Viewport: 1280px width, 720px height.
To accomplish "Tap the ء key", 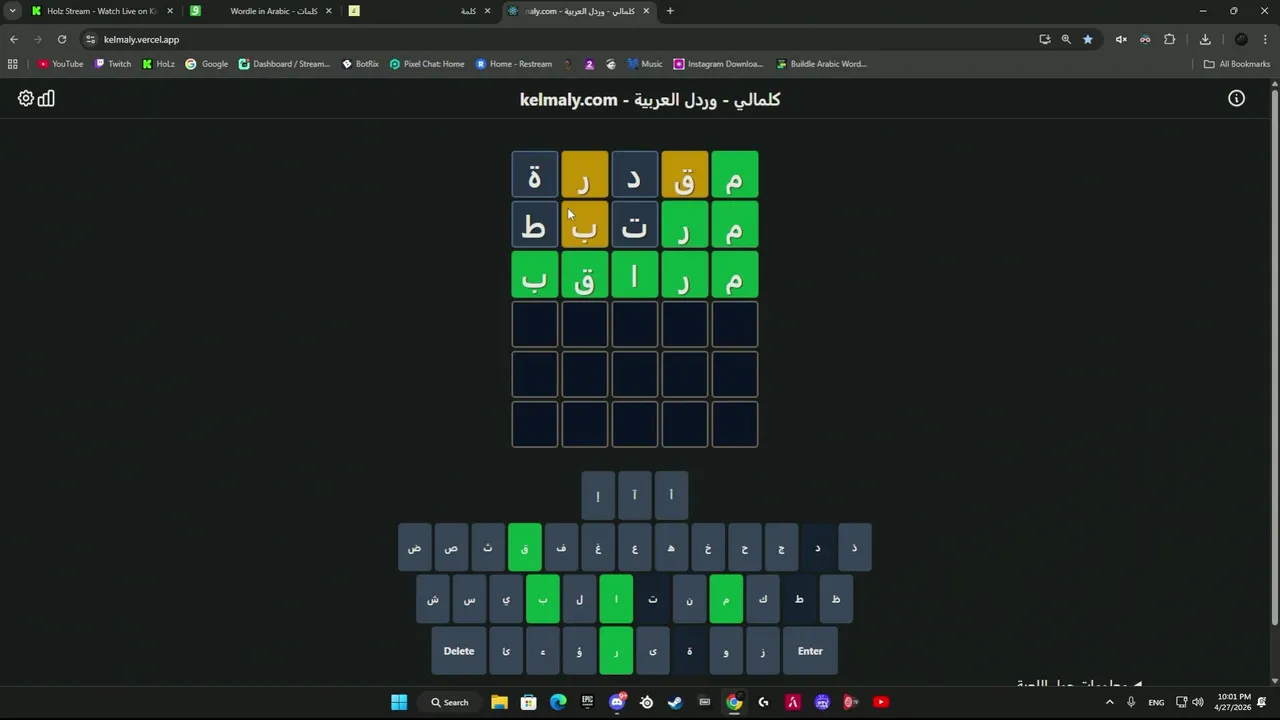I will tap(543, 651).
